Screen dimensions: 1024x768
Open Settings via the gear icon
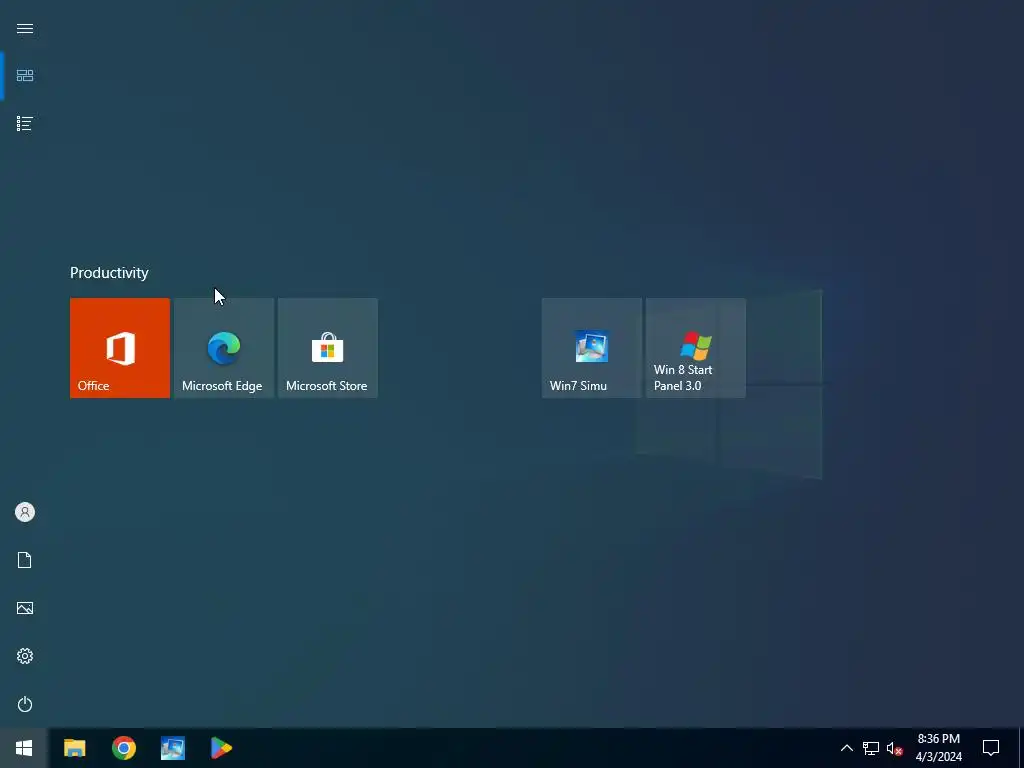tap(25, 656)
